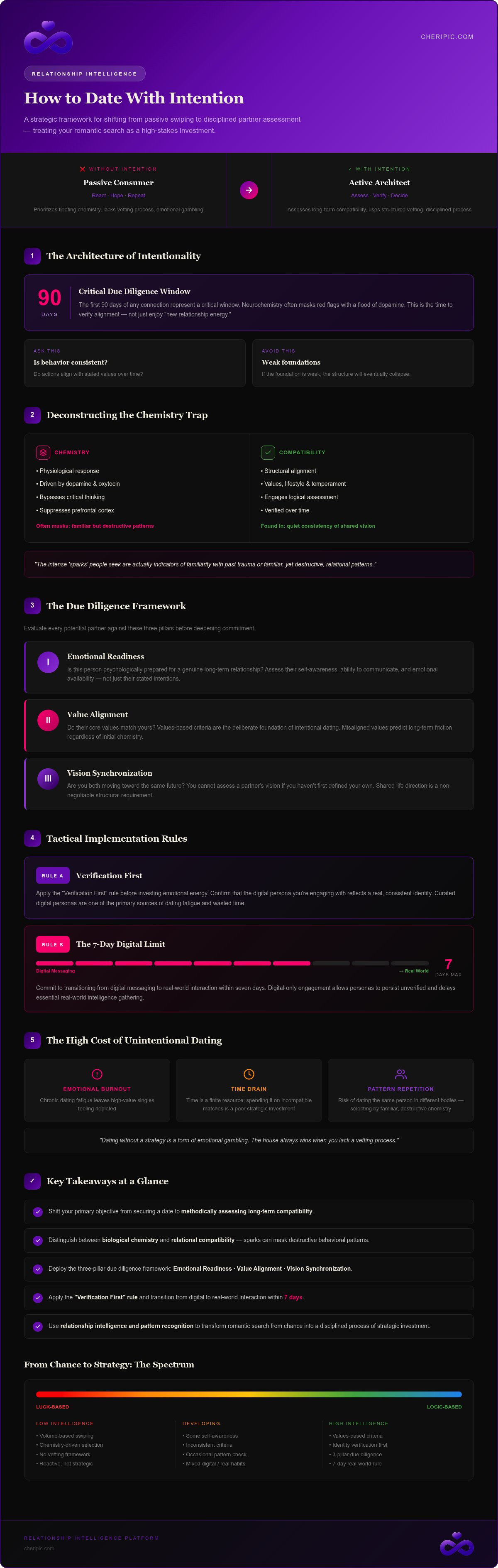Click the footer infinity heart logo
Screen dimensions: 498x1568
point(456,1543)
